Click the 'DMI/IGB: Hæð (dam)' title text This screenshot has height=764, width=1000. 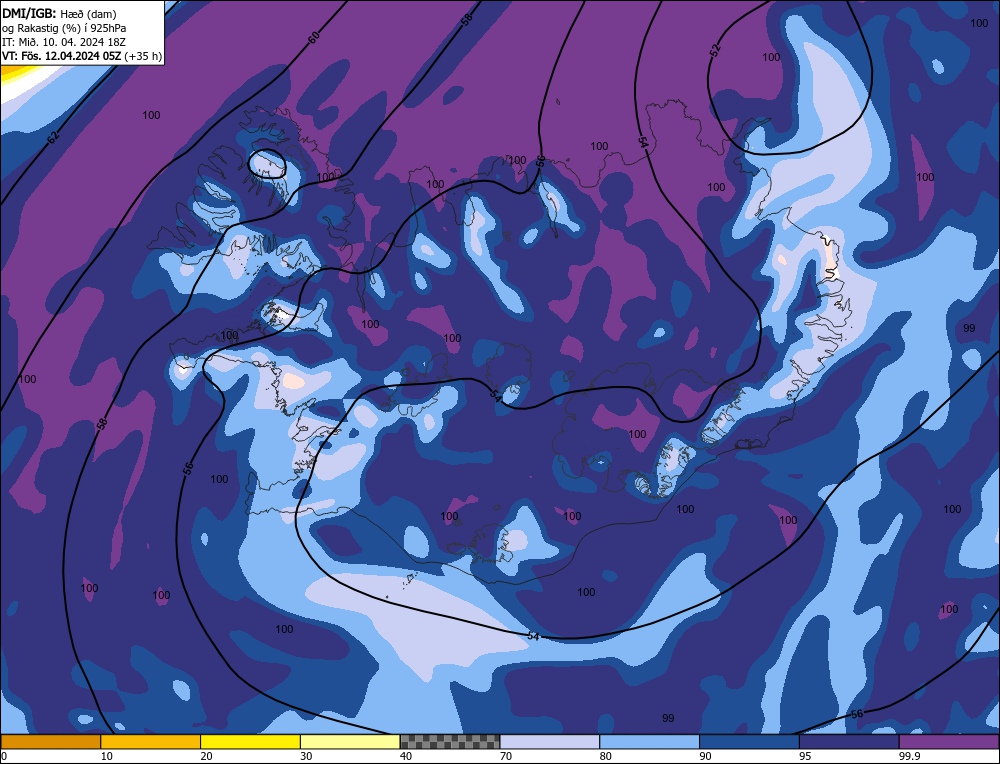tap(59, 13)
